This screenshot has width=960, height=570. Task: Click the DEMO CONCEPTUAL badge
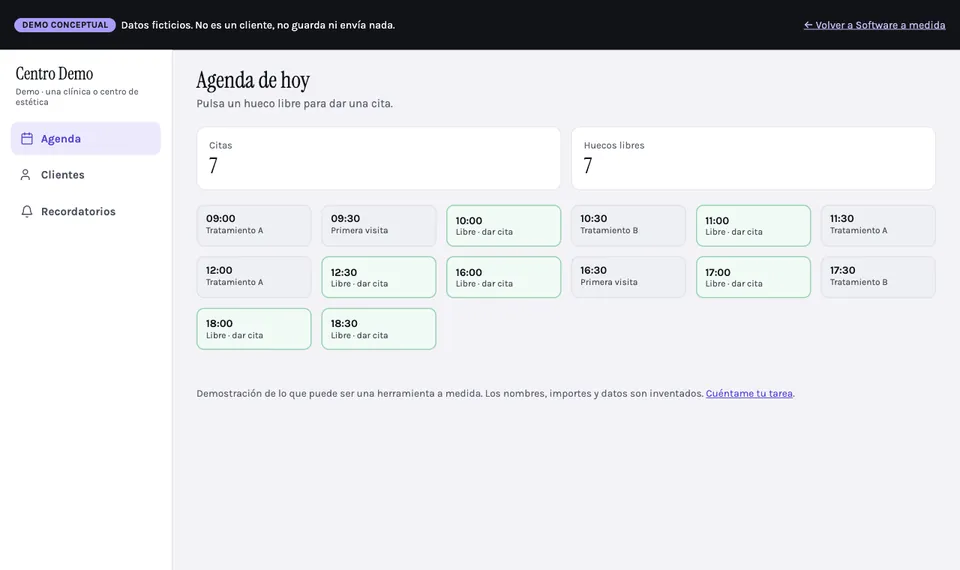[x=65, y=25]
